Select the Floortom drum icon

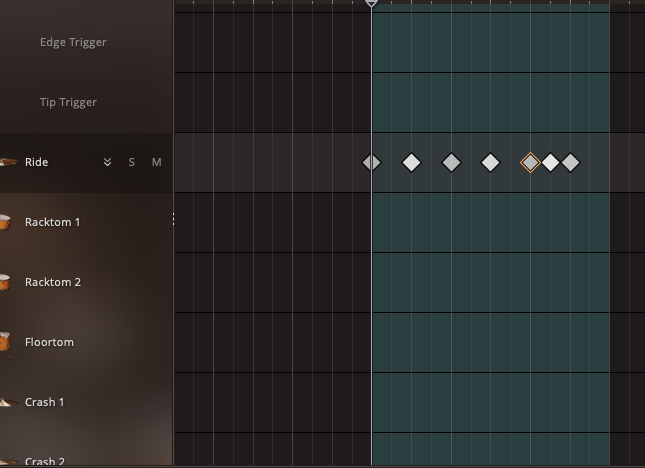pos(5,342)
